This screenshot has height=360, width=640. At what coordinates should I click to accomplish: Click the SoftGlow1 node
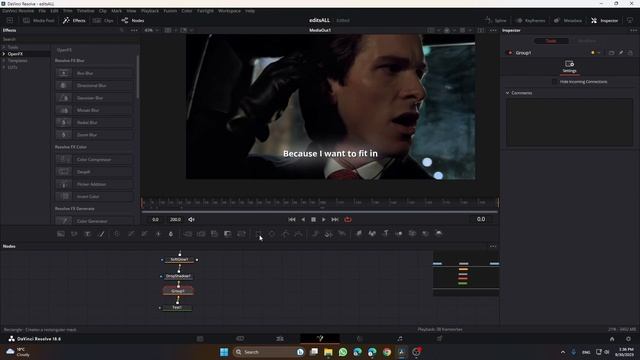pyautogui.click(x=179, y=260)
